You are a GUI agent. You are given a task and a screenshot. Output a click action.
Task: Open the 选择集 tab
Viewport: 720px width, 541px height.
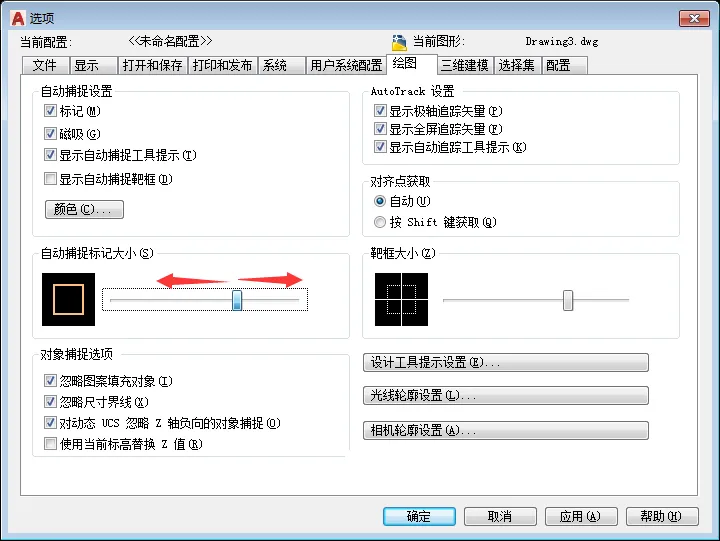[x=517, y=66]
